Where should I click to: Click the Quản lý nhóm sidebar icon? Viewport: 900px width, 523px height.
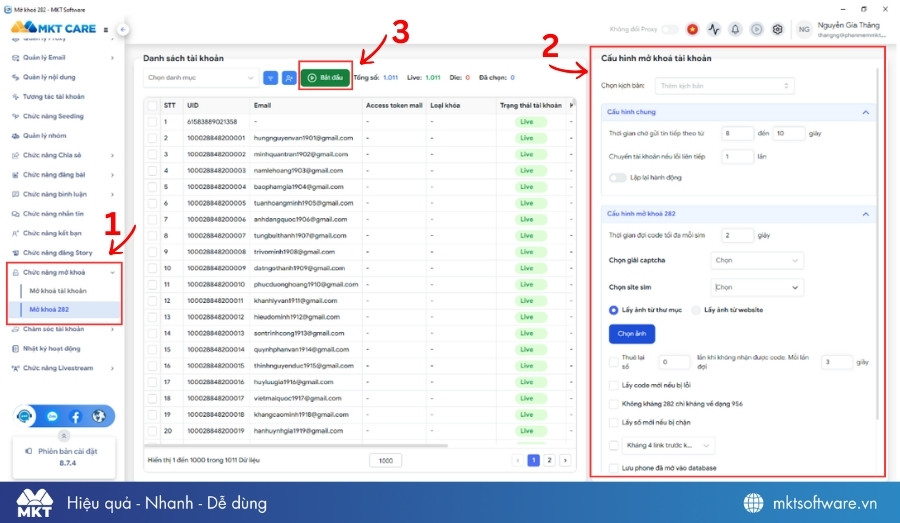(x=15, y=136)
